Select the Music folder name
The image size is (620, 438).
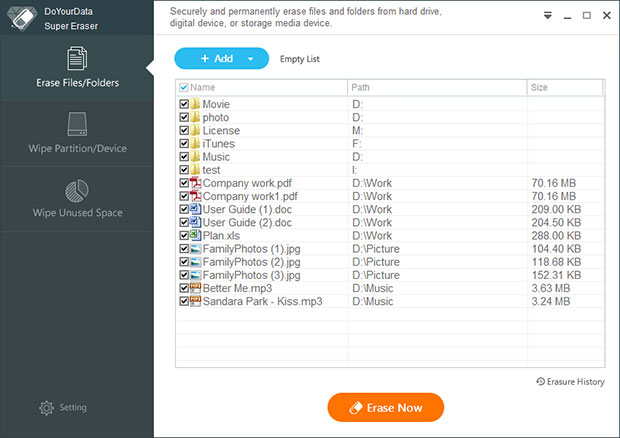pos(216,157)
